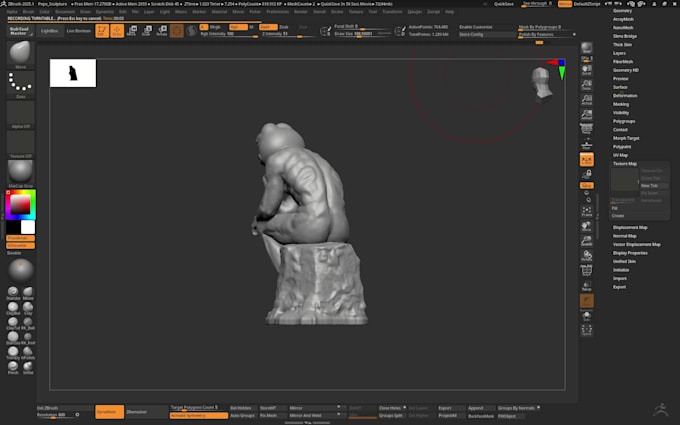Open LightBox browser

49,31
